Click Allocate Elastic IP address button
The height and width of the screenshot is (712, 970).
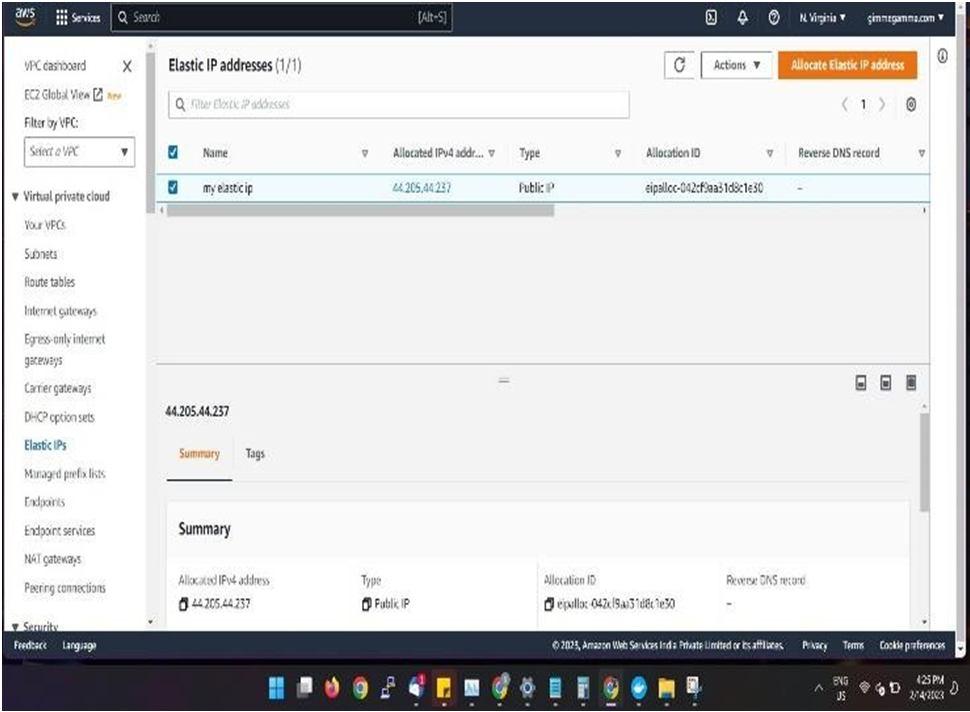(848, 65)
